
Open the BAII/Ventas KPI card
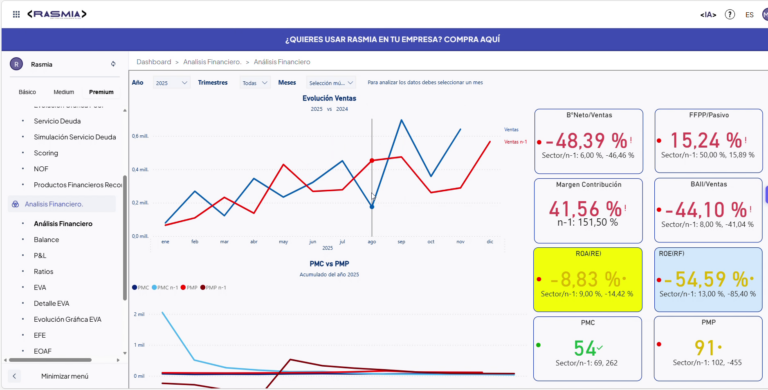click(x=708, y=211)
